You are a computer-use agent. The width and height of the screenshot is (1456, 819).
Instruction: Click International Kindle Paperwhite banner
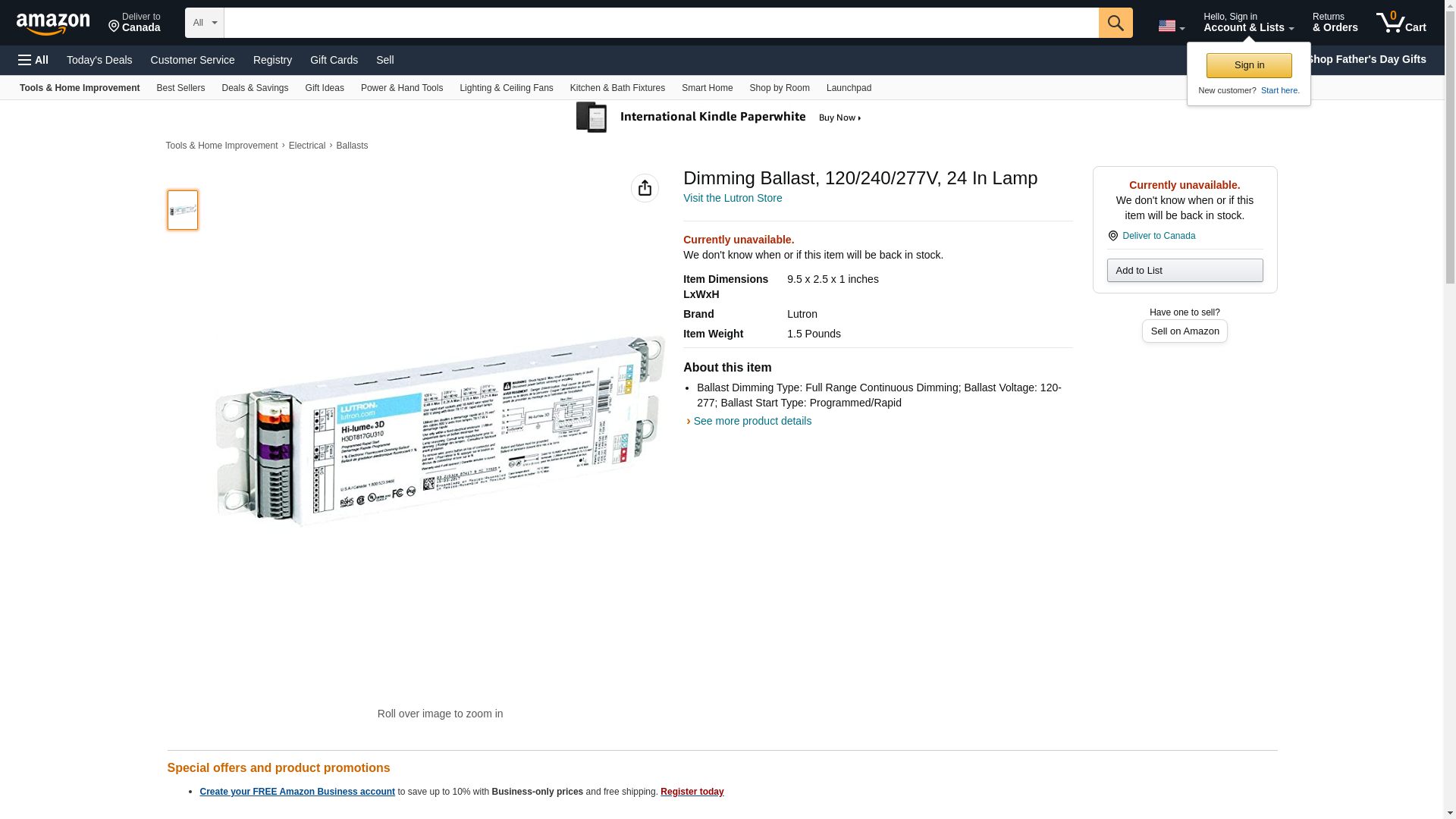click(x=720, y=118)
